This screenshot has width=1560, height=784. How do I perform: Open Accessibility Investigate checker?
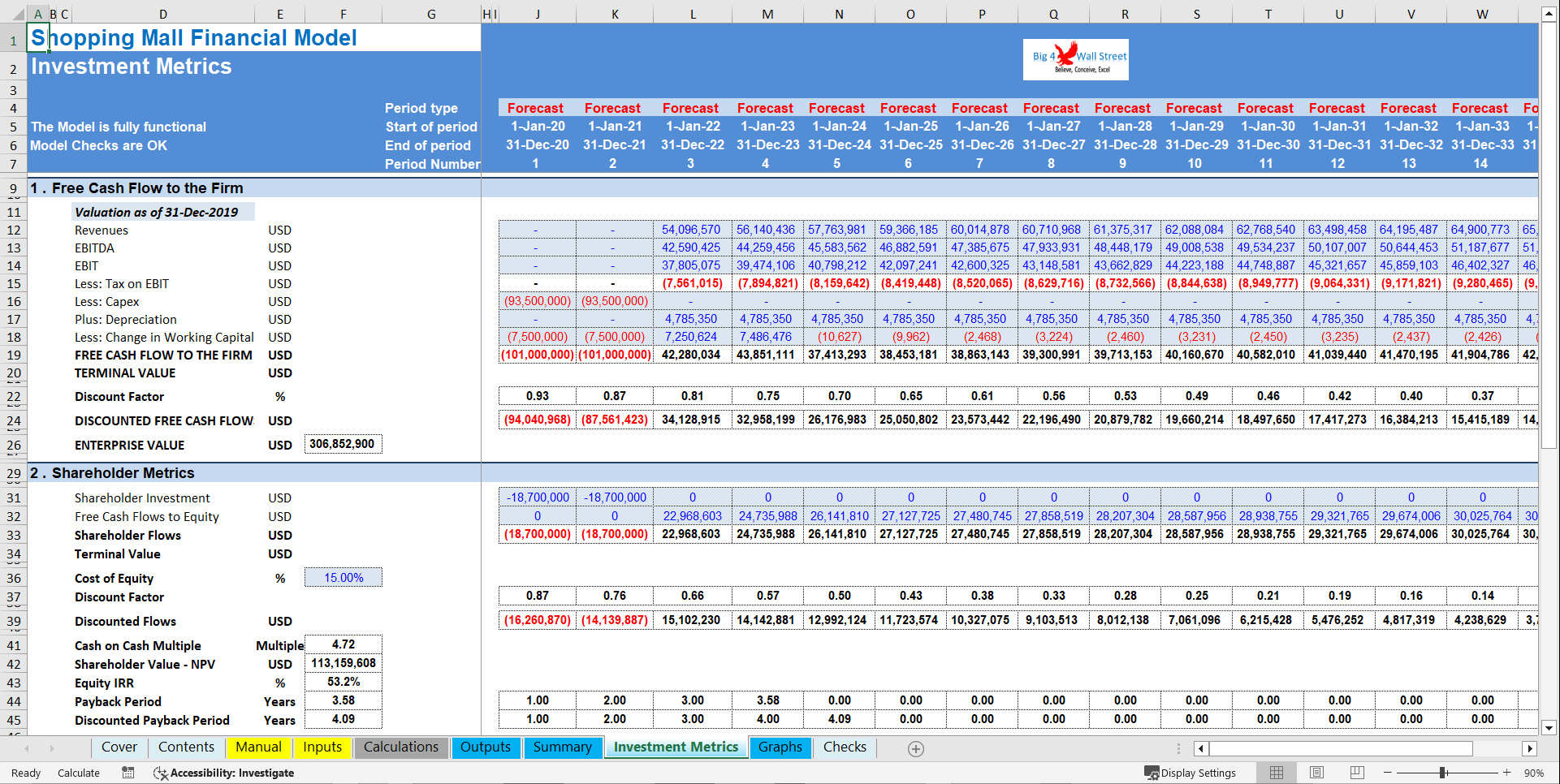tap(223, 773)
